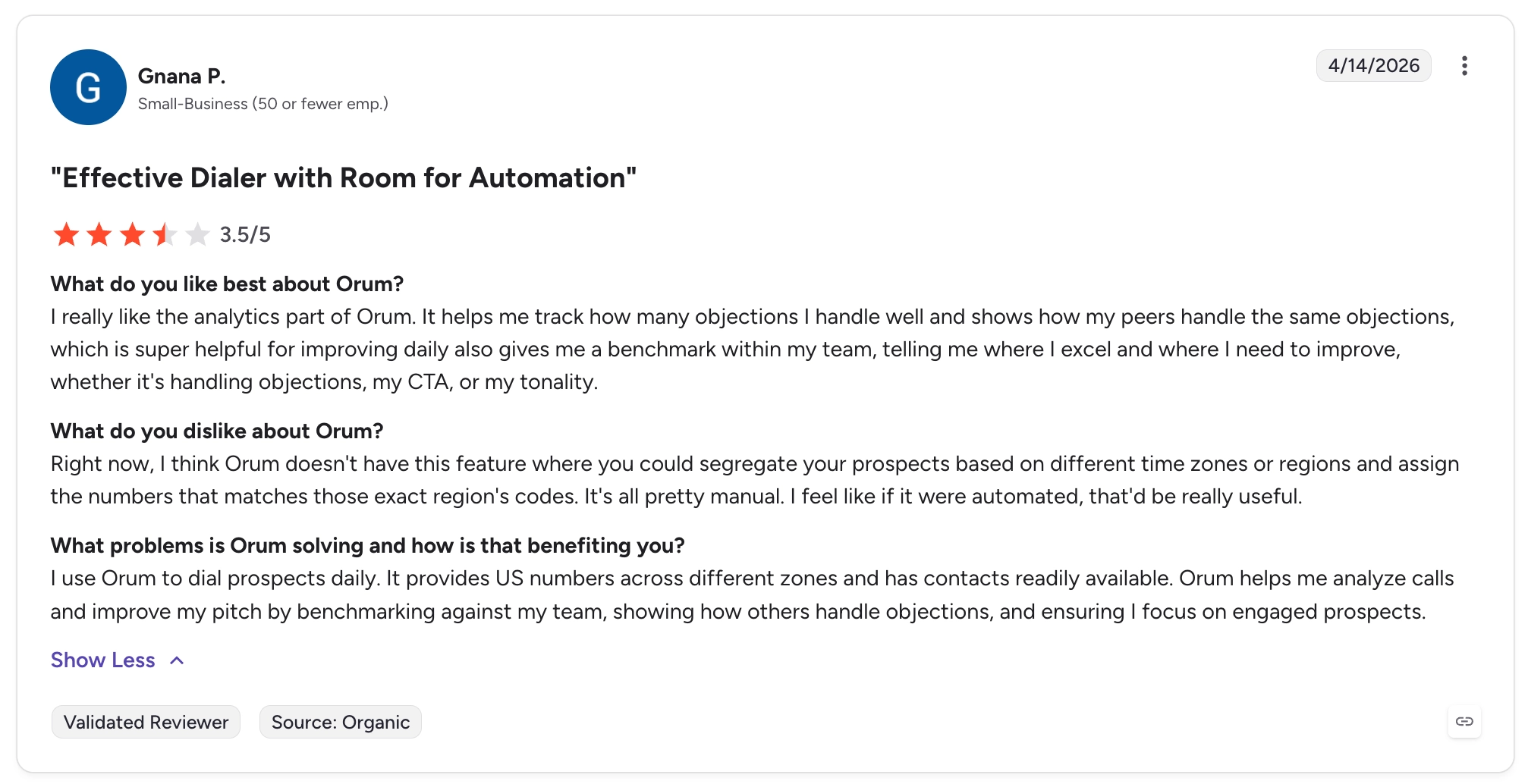Viewport: 1528px width, 784px height.
Task: Click the up chevron beside Show Less
Action: pos(177,660)
